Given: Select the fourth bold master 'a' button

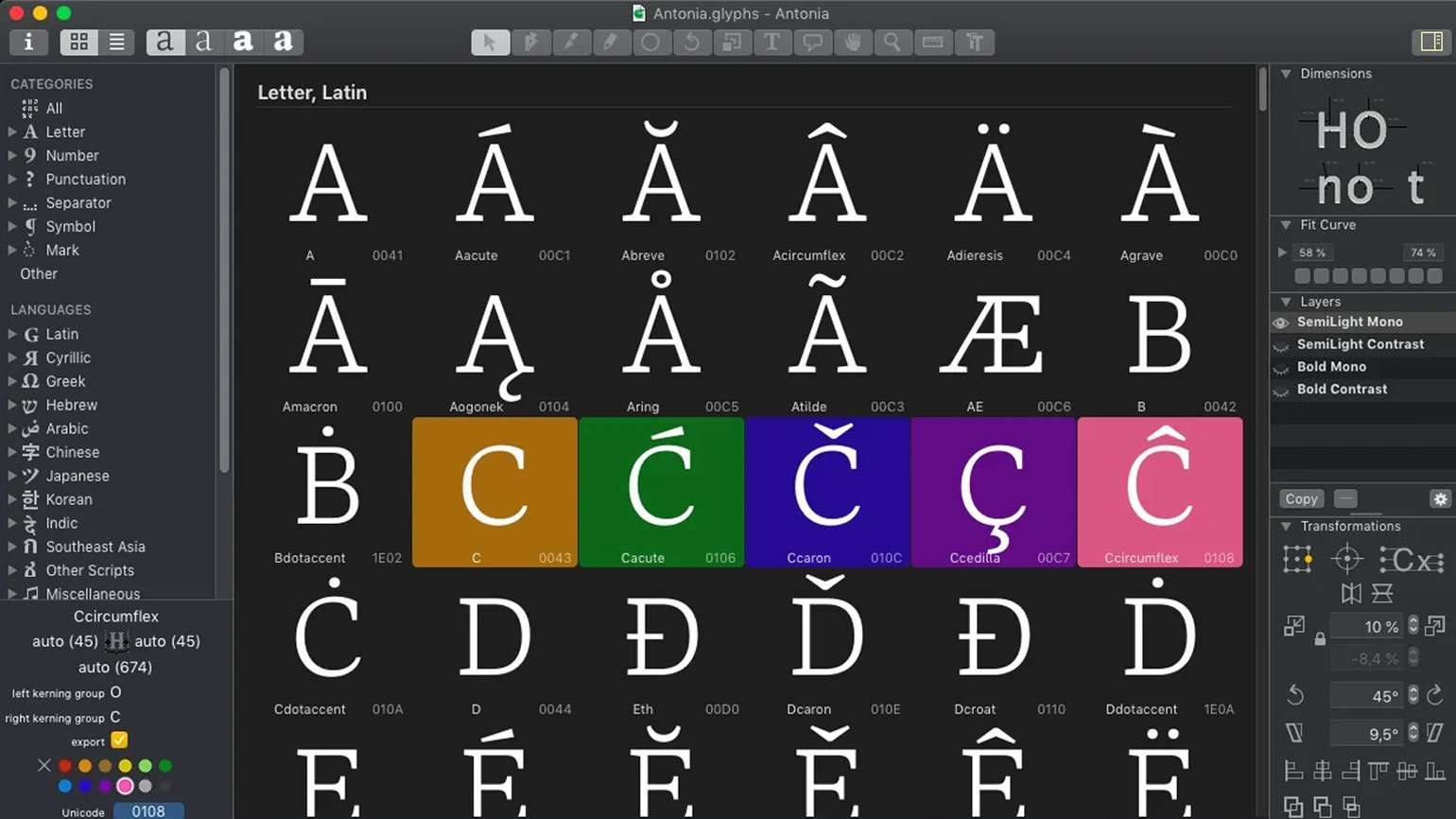Looking at the screenshot, I should point(283,42).
